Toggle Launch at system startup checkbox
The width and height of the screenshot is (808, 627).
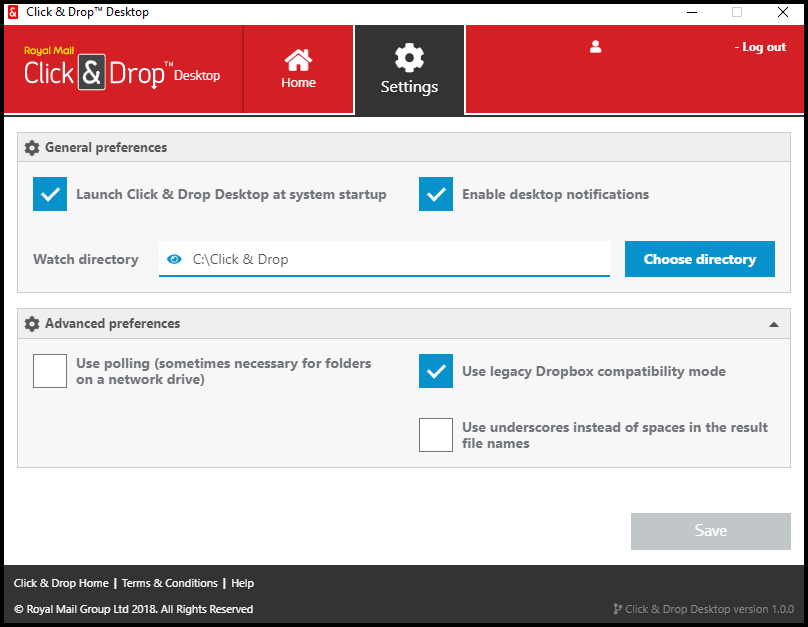tap(50, 194)
